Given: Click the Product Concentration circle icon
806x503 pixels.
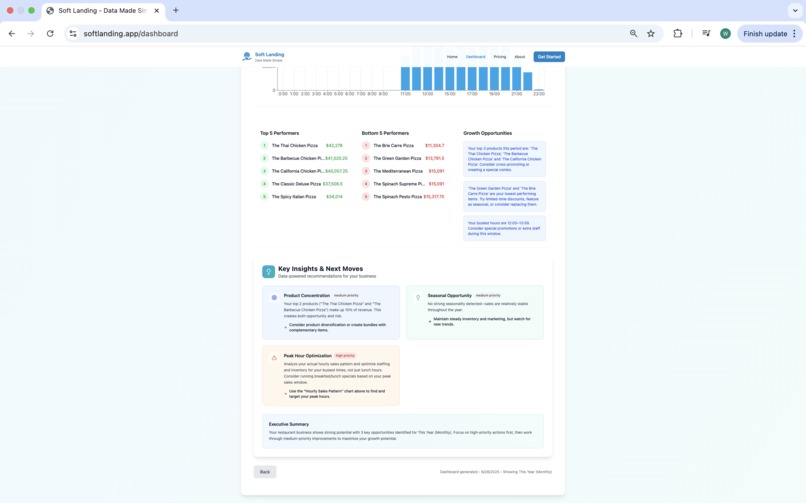Looking at the screenshot, I should coord(274,297).
